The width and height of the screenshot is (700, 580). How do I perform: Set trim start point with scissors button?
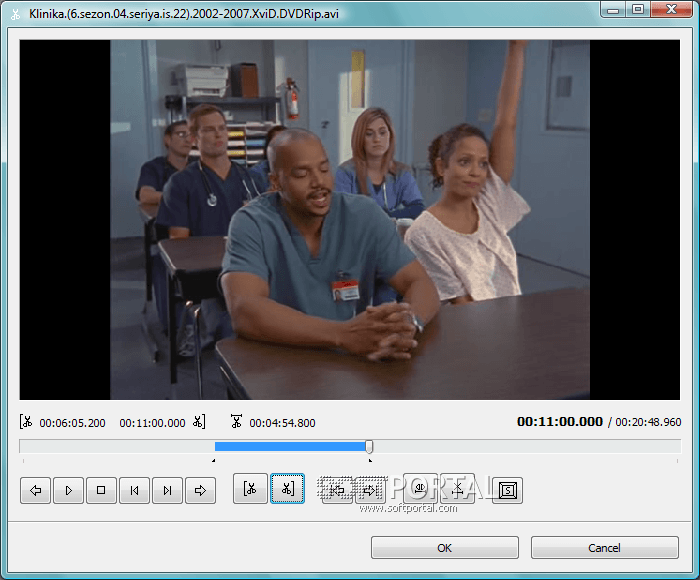tap(250, 488)
